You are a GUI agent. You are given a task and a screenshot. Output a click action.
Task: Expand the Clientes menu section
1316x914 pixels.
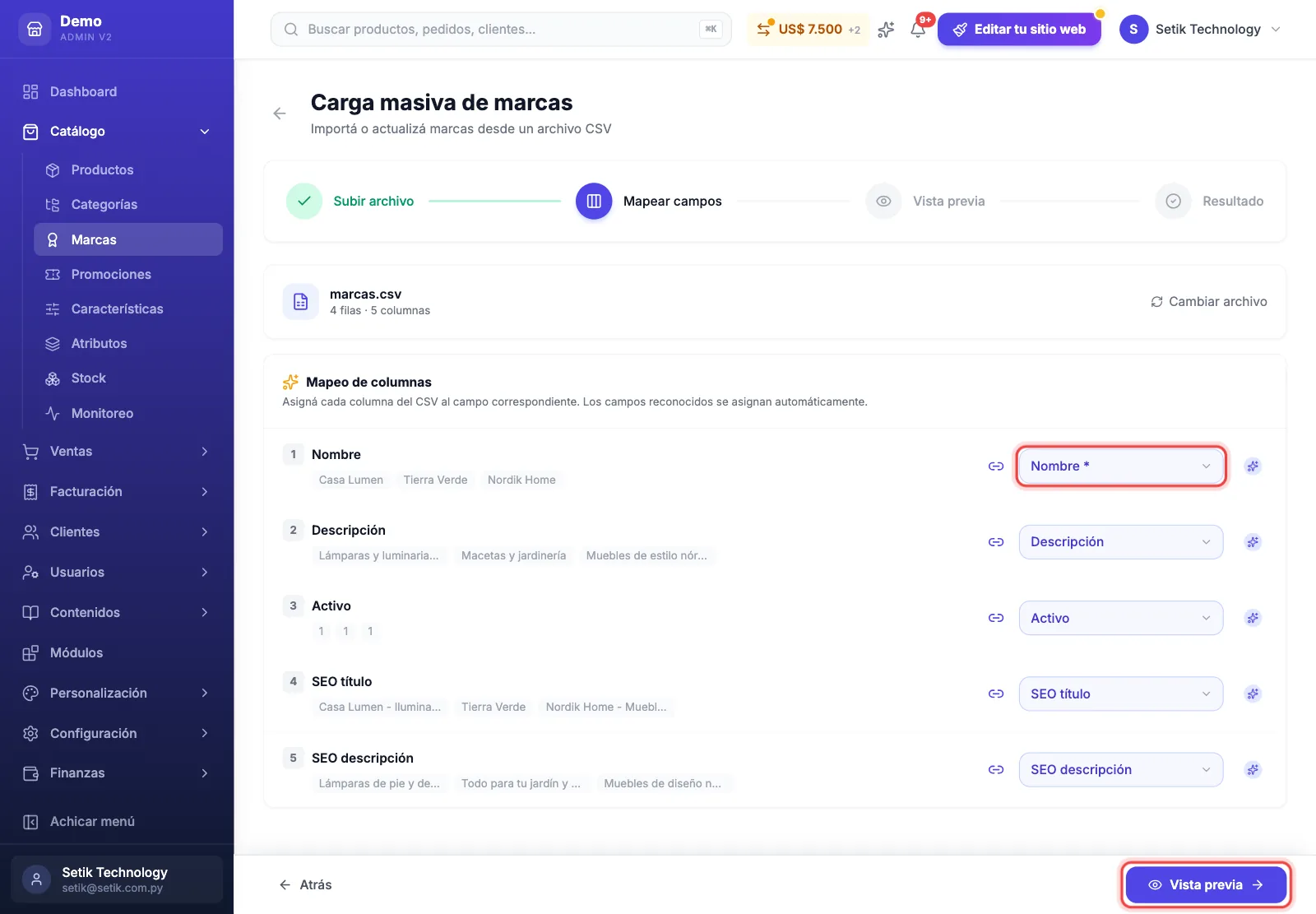click(116, 532)
